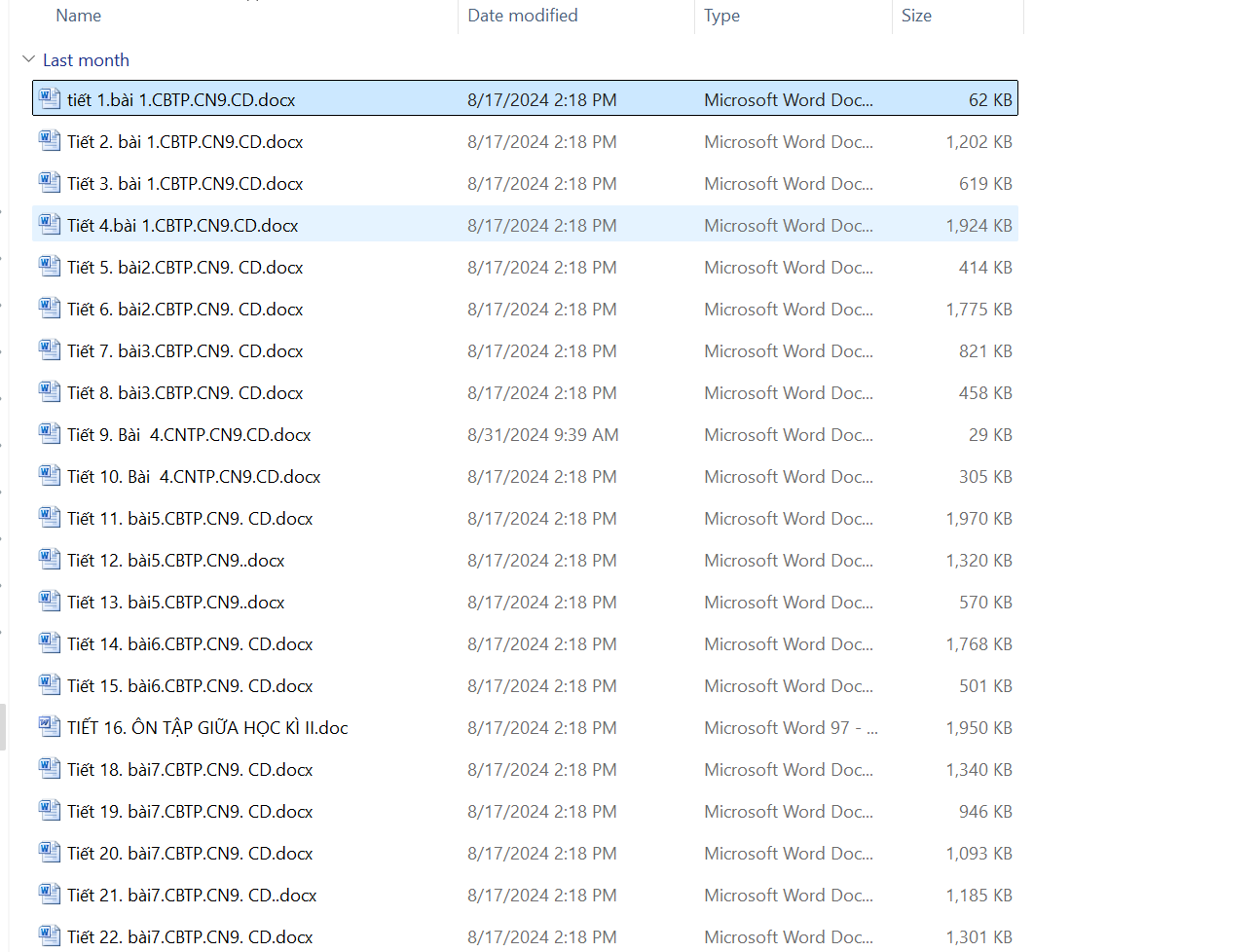The width and height of the screenshot is (1255, 952).
Task: Click Word icon of Tiết 2. bài 1.CBTP.CN9.CD.docx
Action: [50, 140]
